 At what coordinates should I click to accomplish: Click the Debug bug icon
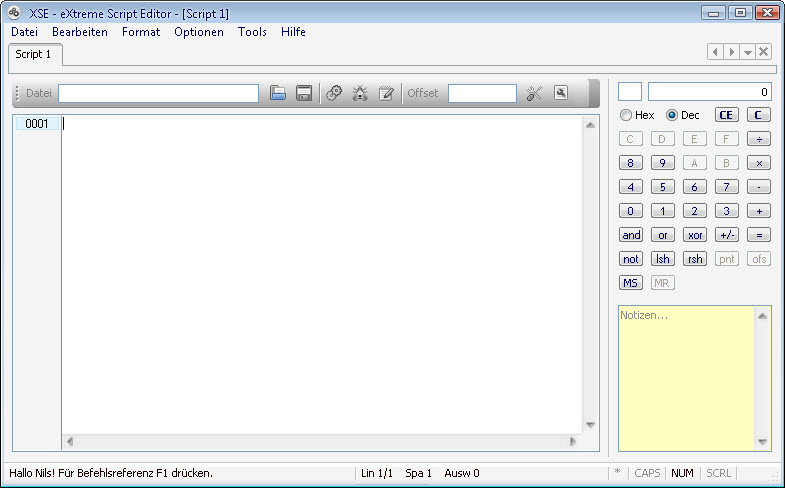click(360, 93)
